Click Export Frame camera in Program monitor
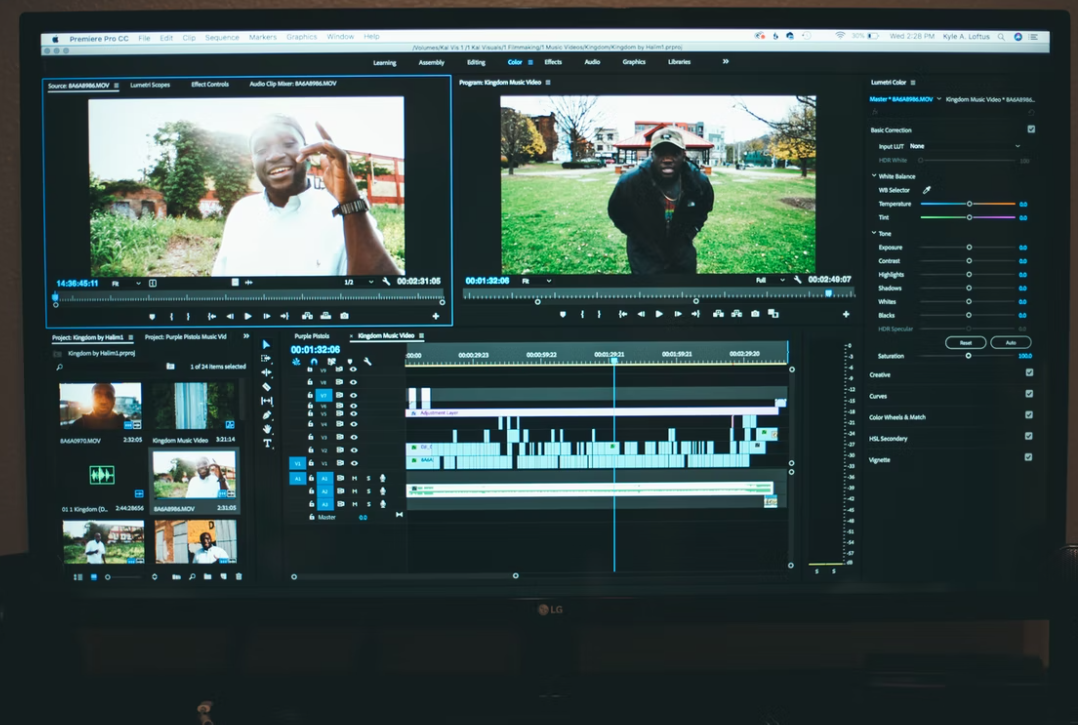The height and width of the screenshot is (725, 1078). pos(755,313)
